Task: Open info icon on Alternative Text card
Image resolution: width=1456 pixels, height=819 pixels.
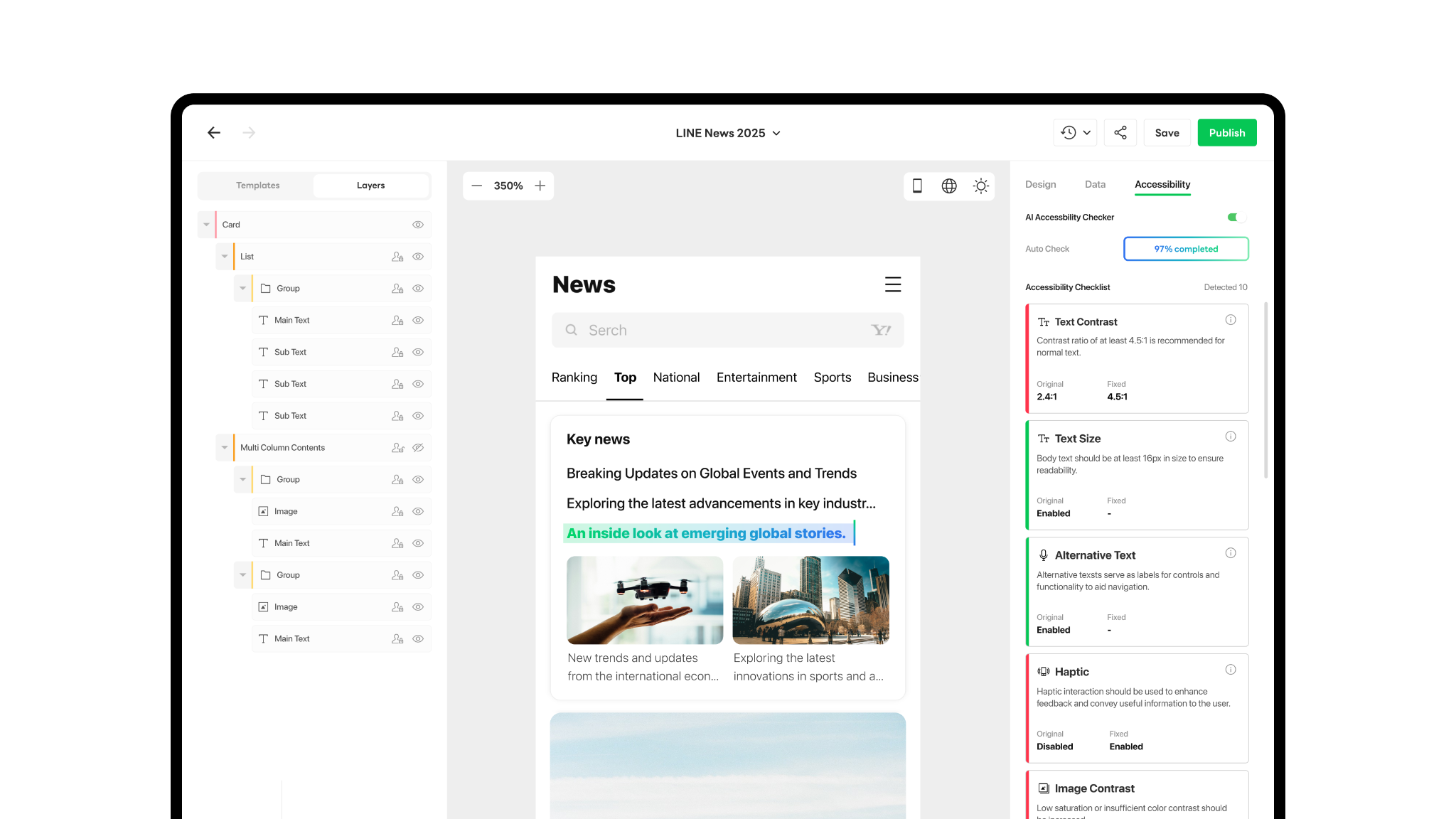Action: pos(1231,553)
